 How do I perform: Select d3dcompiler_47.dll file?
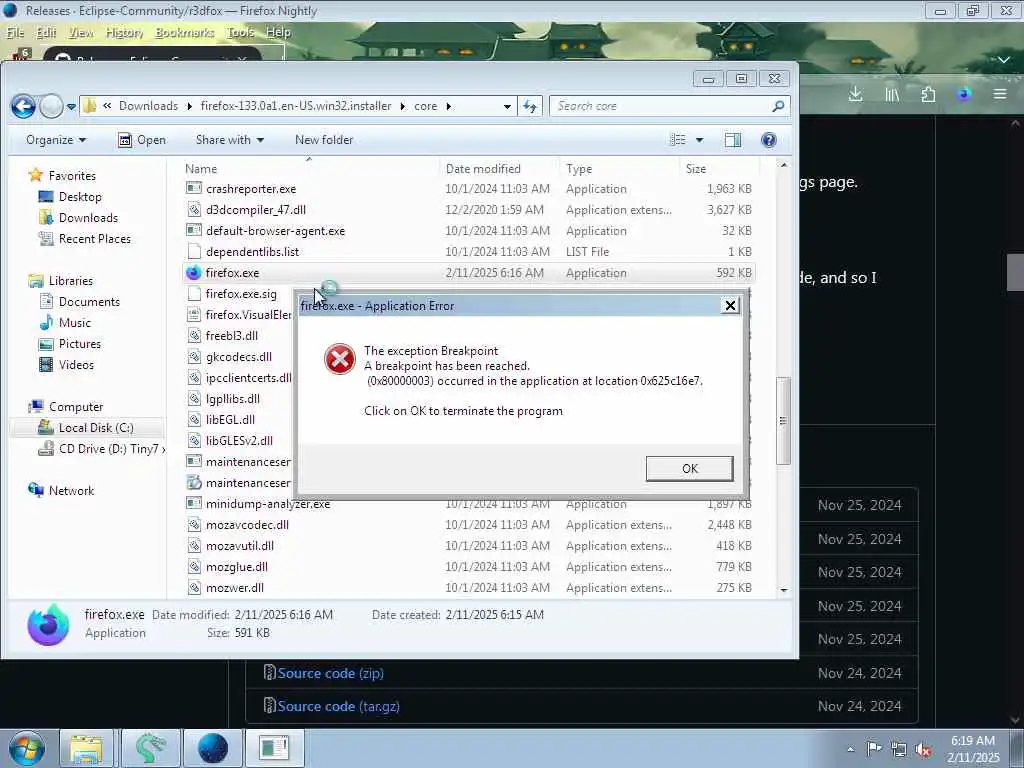pyautogui.click(x=256, y=210)
